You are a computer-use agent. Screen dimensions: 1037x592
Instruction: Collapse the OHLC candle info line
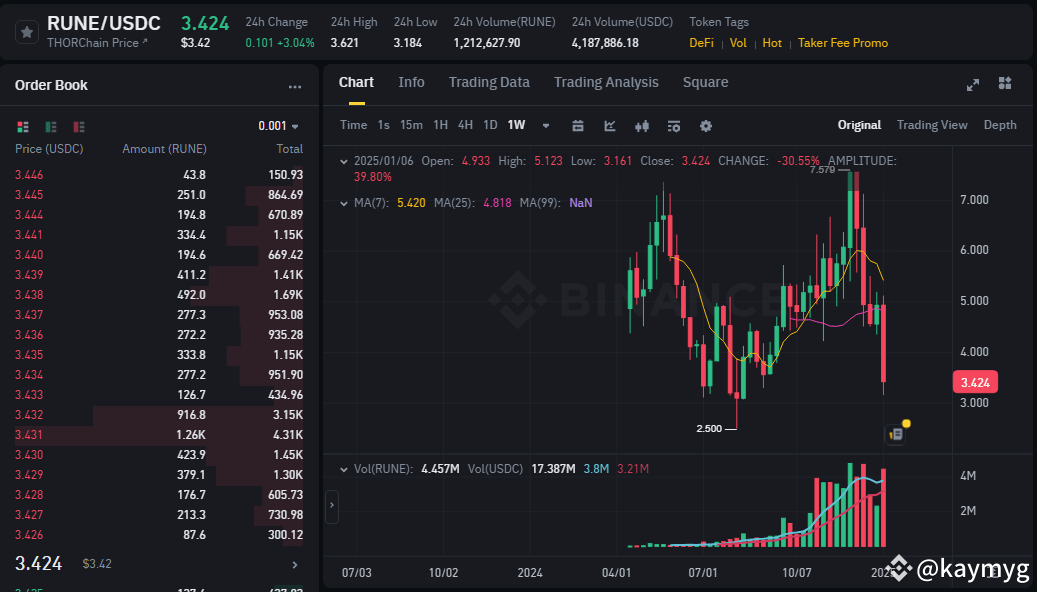click(343, 161)
